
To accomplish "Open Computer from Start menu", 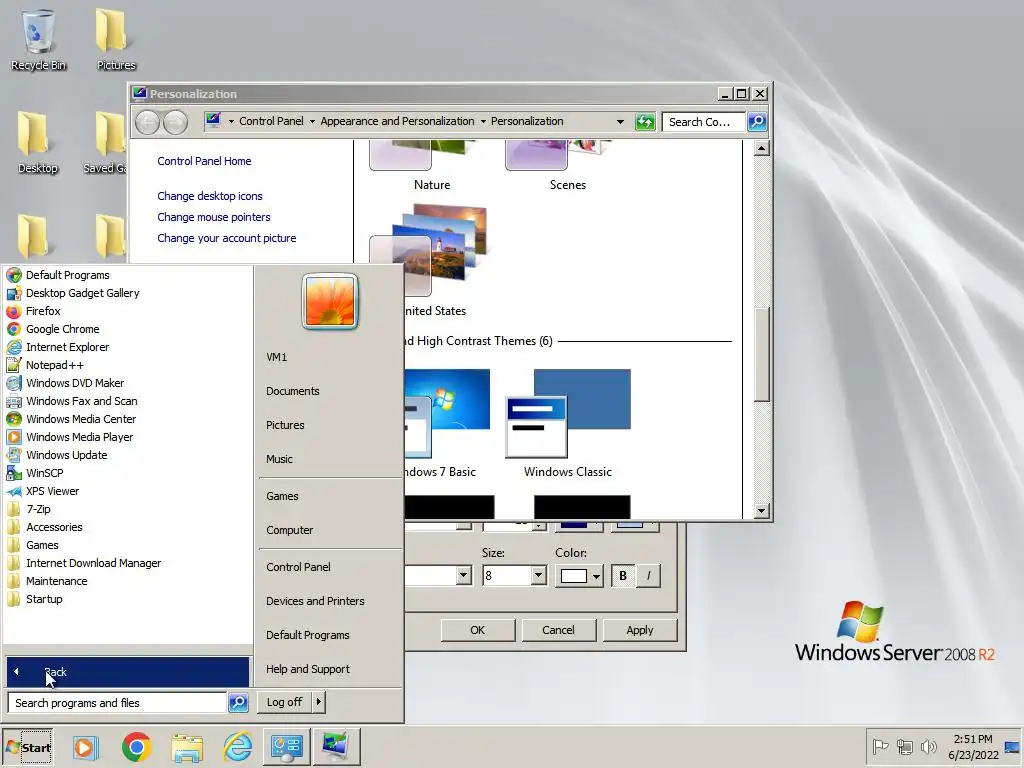I will [289, 530].
